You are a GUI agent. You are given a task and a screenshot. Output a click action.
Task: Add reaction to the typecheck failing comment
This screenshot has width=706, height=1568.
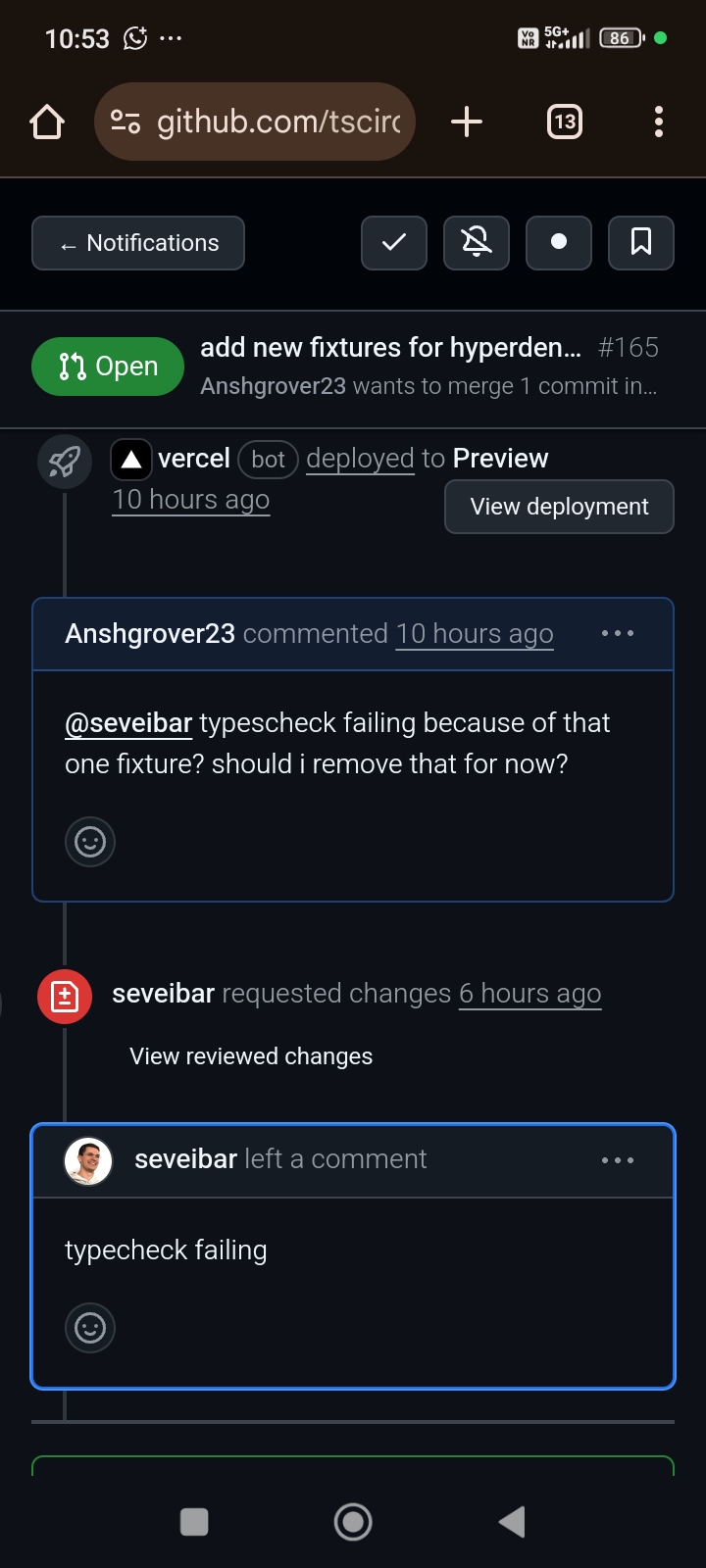pyautogui.click(x=90, y=1328)
